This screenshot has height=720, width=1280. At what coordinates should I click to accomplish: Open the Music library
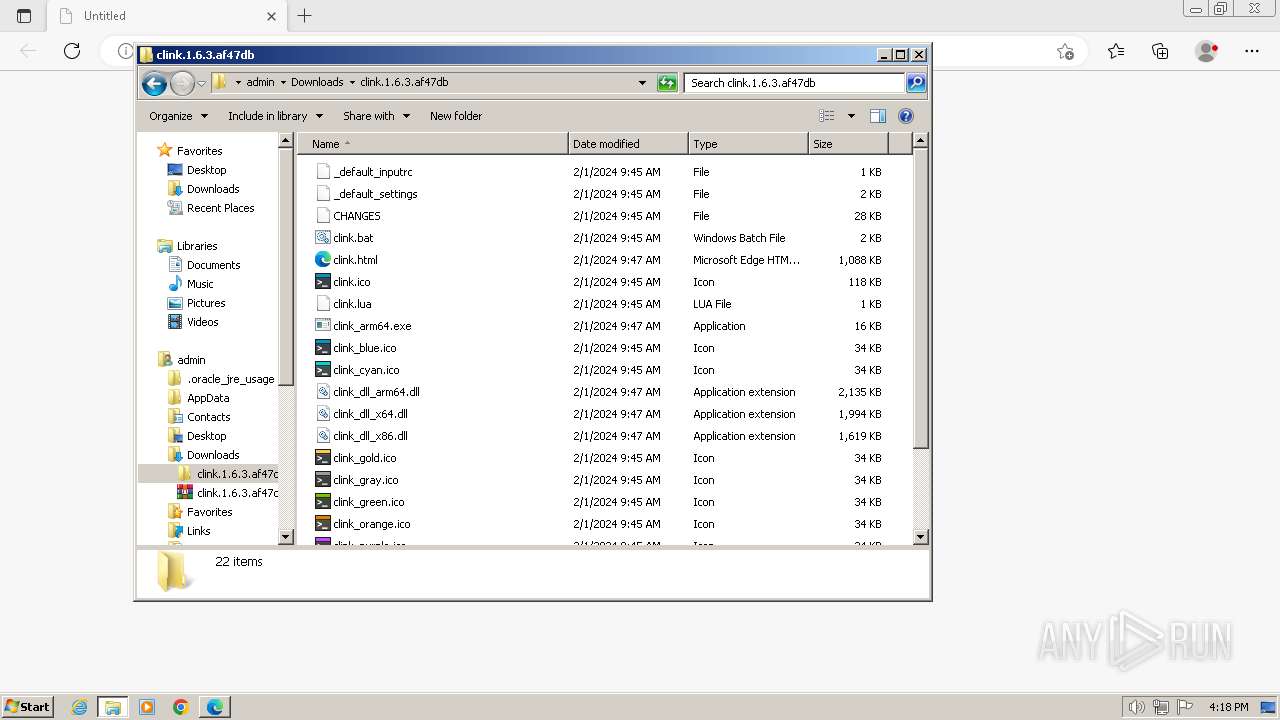[191, 284]
